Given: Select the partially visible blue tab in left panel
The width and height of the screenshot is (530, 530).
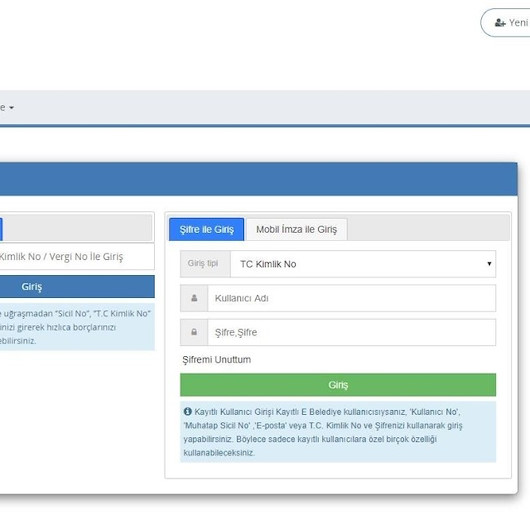Looking at the screenshot, I should [1, 230].
